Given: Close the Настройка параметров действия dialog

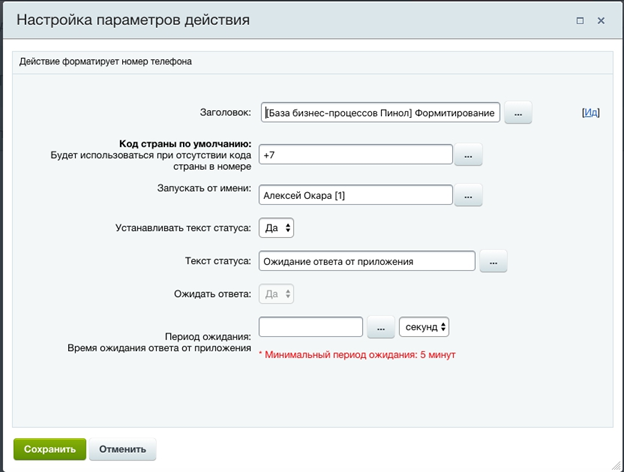Looking at the screenshot, I should pyautogui.click(x=601, y=20).
